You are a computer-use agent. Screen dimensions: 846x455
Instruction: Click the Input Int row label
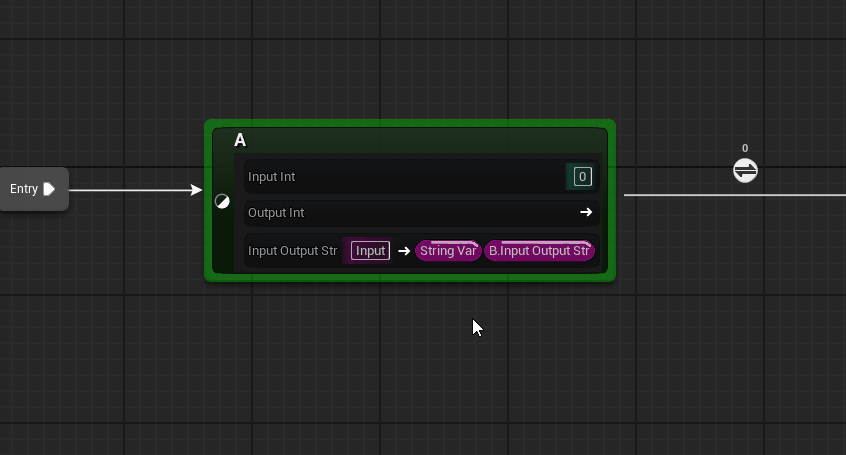271,177
